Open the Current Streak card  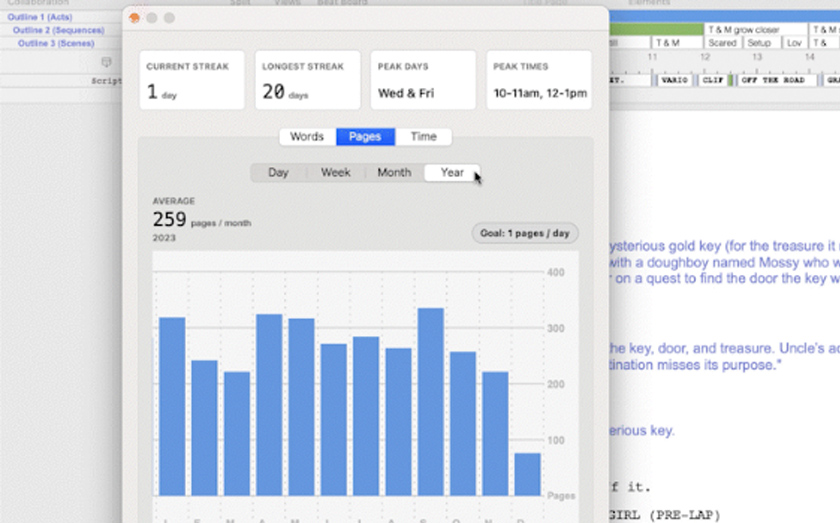(x=191, y=80)
